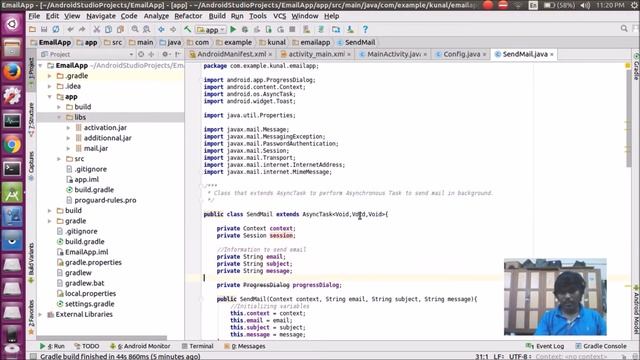This screenshot has width=640, height=360.
Task: Click the Save All toolbar icon
Action: pyautogui.click(x=44, y=29)
